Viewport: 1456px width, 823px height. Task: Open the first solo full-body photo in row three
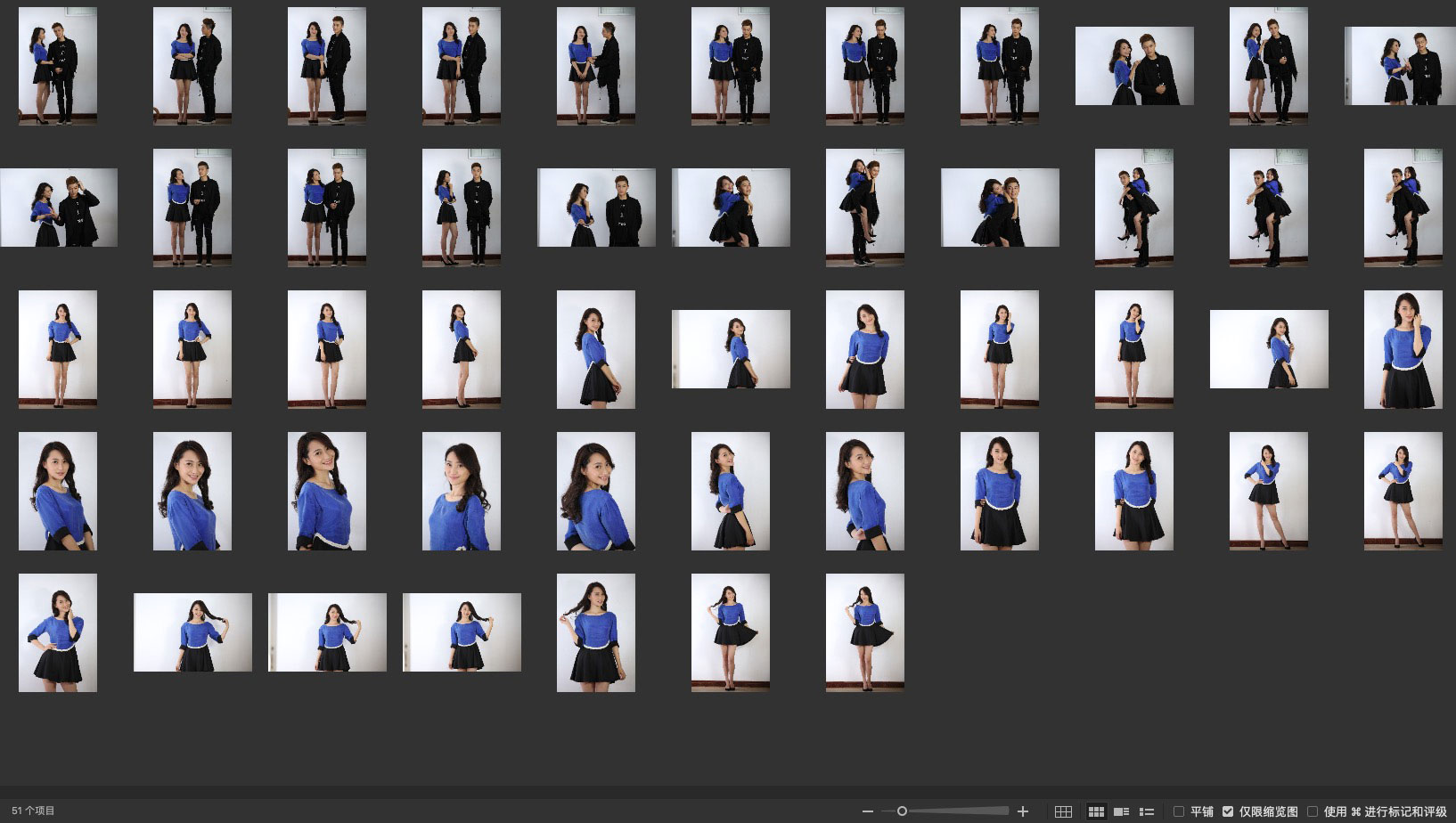58,349
